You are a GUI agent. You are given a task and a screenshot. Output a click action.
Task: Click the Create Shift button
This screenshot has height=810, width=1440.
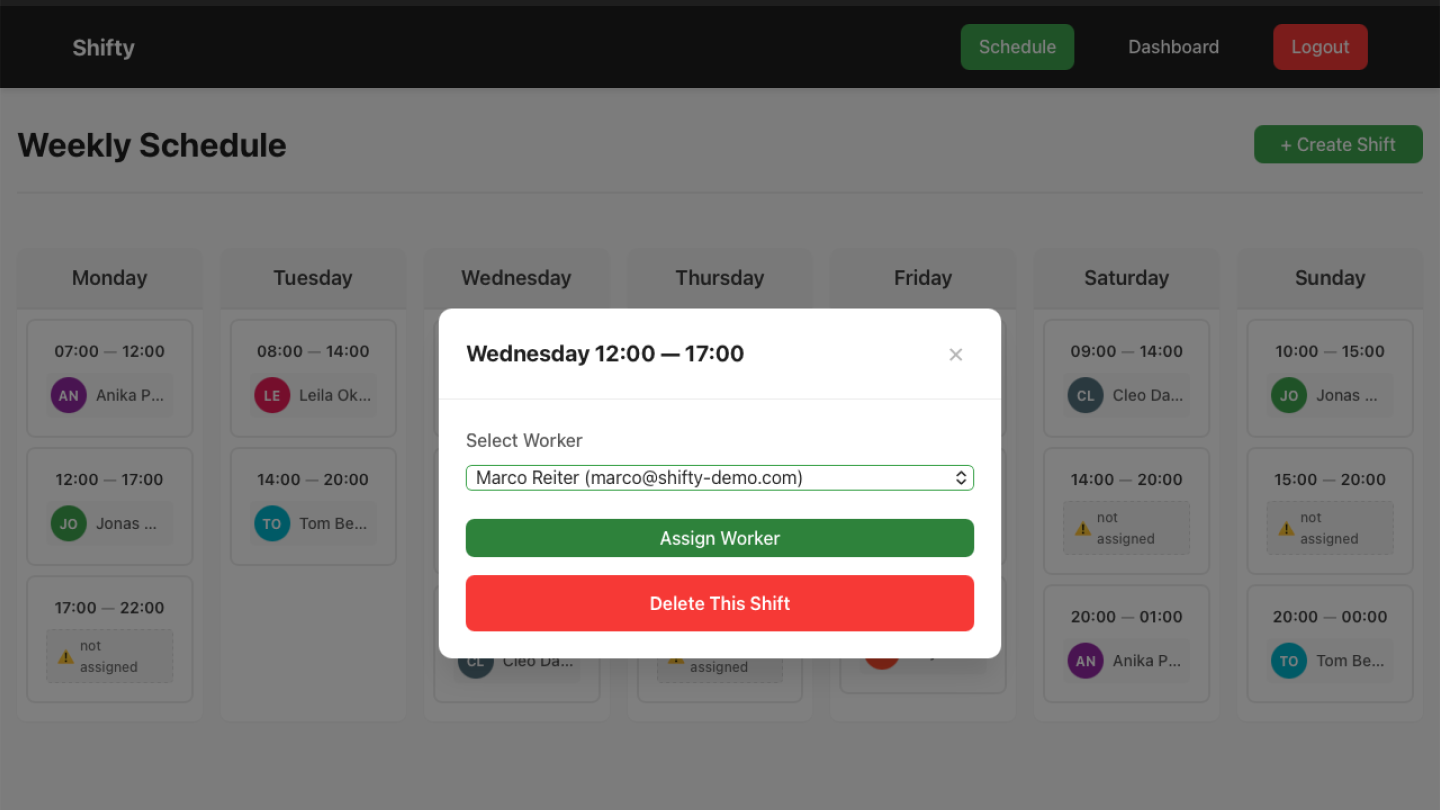[1338, 145]
